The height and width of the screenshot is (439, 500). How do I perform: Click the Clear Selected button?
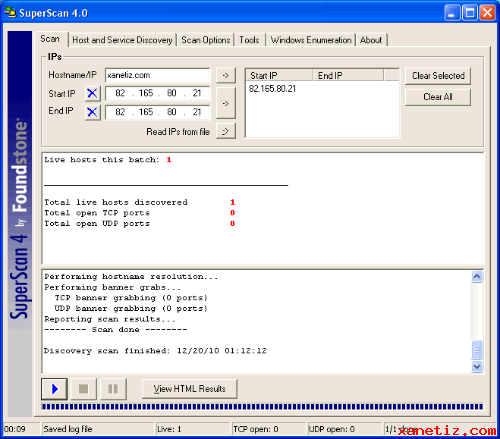pyautogui.click(x=438, y=76)
